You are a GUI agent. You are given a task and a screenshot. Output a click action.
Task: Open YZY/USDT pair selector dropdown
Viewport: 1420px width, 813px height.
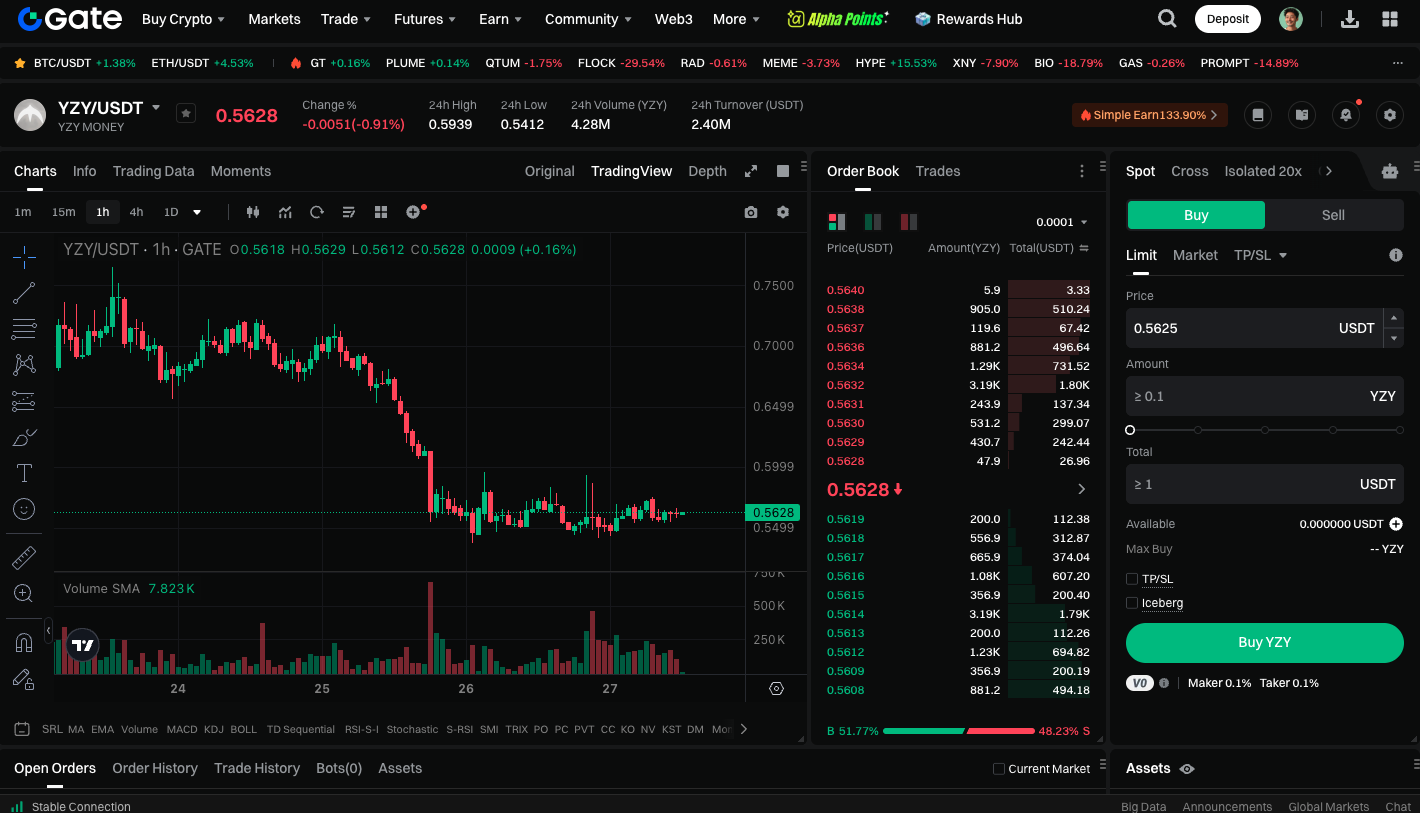[x=156, y=107]
